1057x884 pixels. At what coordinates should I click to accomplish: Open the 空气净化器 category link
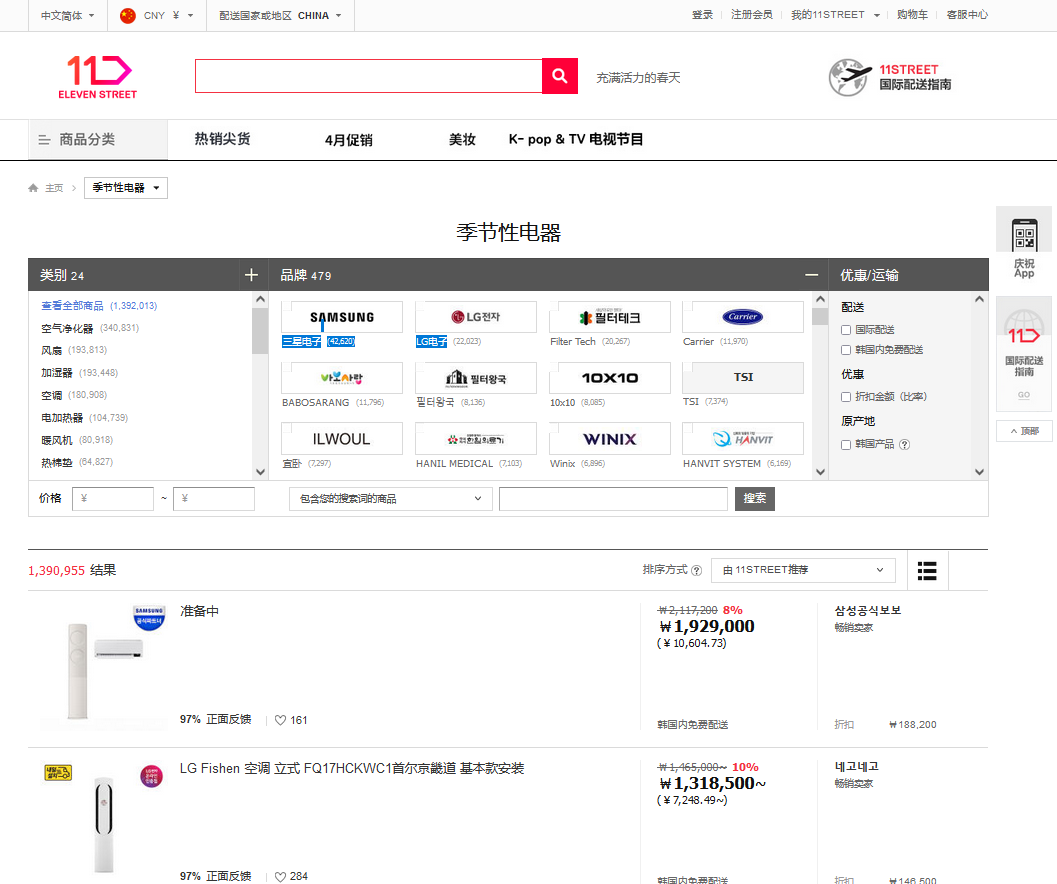click(x=67, y=328)
